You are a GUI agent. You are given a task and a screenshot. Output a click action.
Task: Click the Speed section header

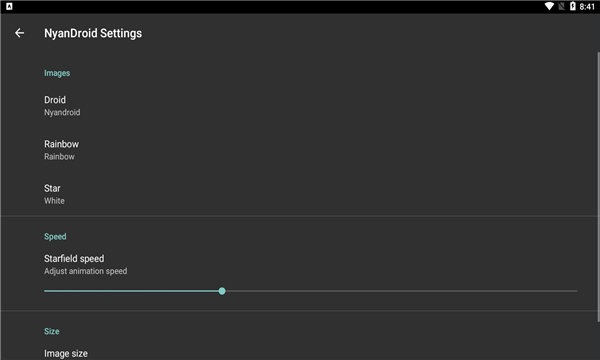pos(55,236)
